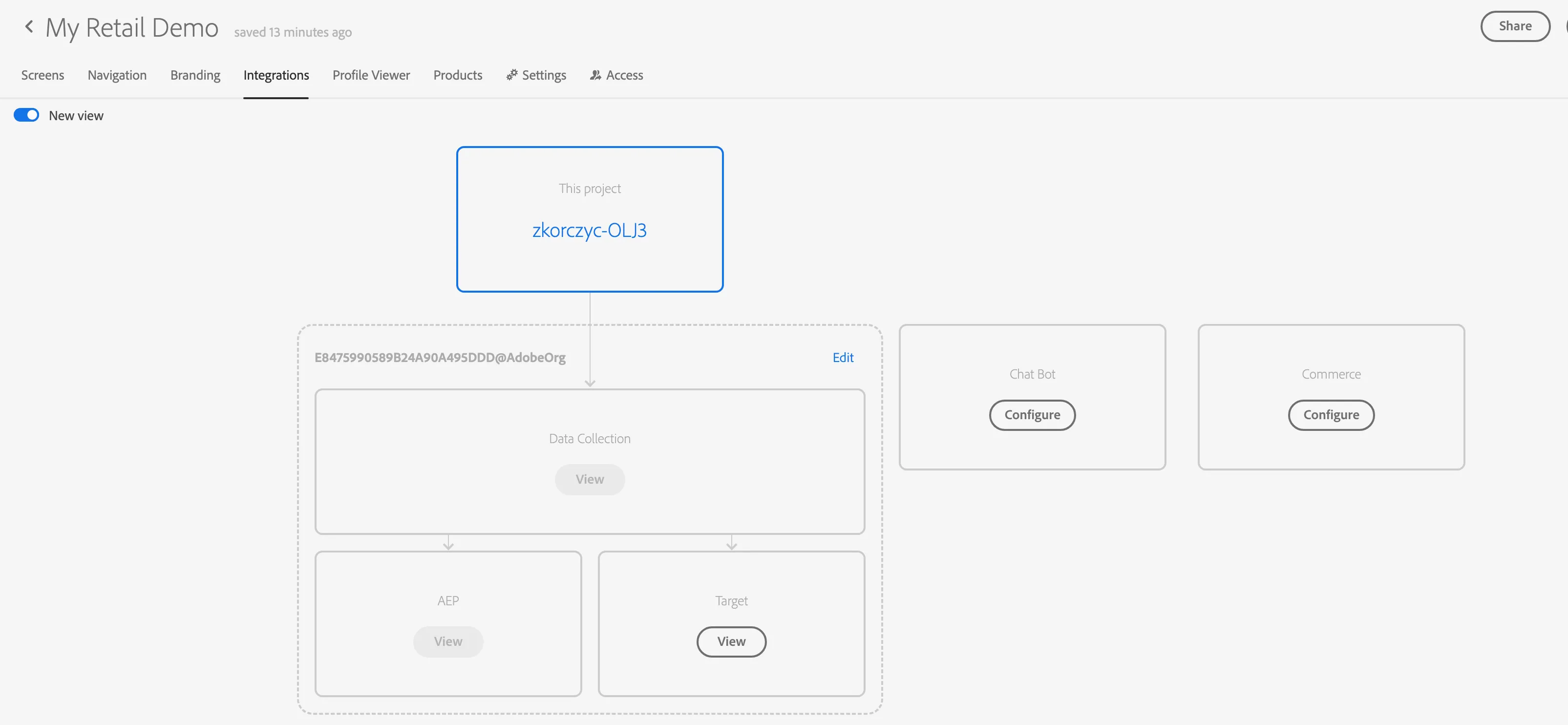Viewport: 1568px width, 725px height.
Task: Click View under Target
Action: 731,641
